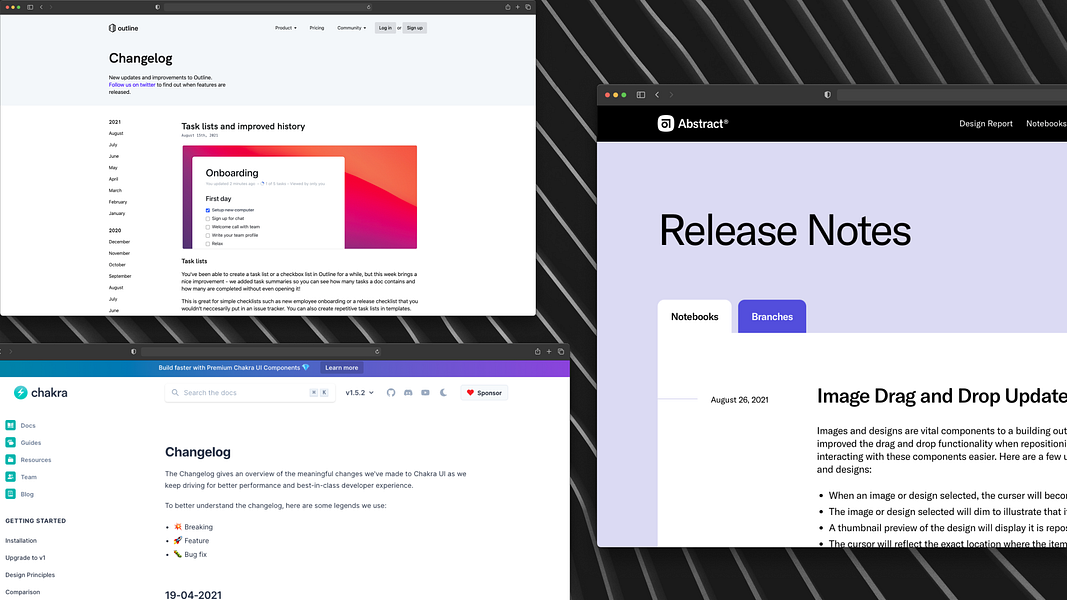Jump to May in Outline's changelog archive
The height and width of the screenshot is (600, 1067).
click(113, 167)
